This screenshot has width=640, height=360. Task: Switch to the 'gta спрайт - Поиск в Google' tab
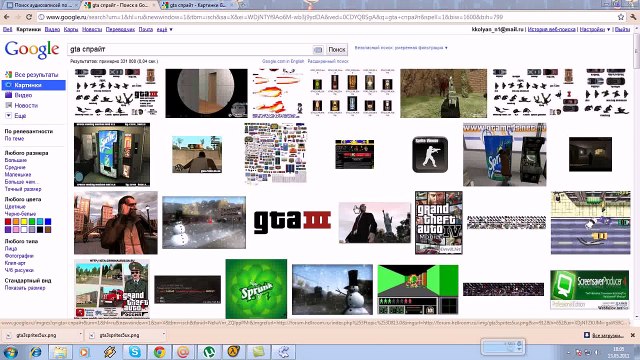click(x=120, y=5)
